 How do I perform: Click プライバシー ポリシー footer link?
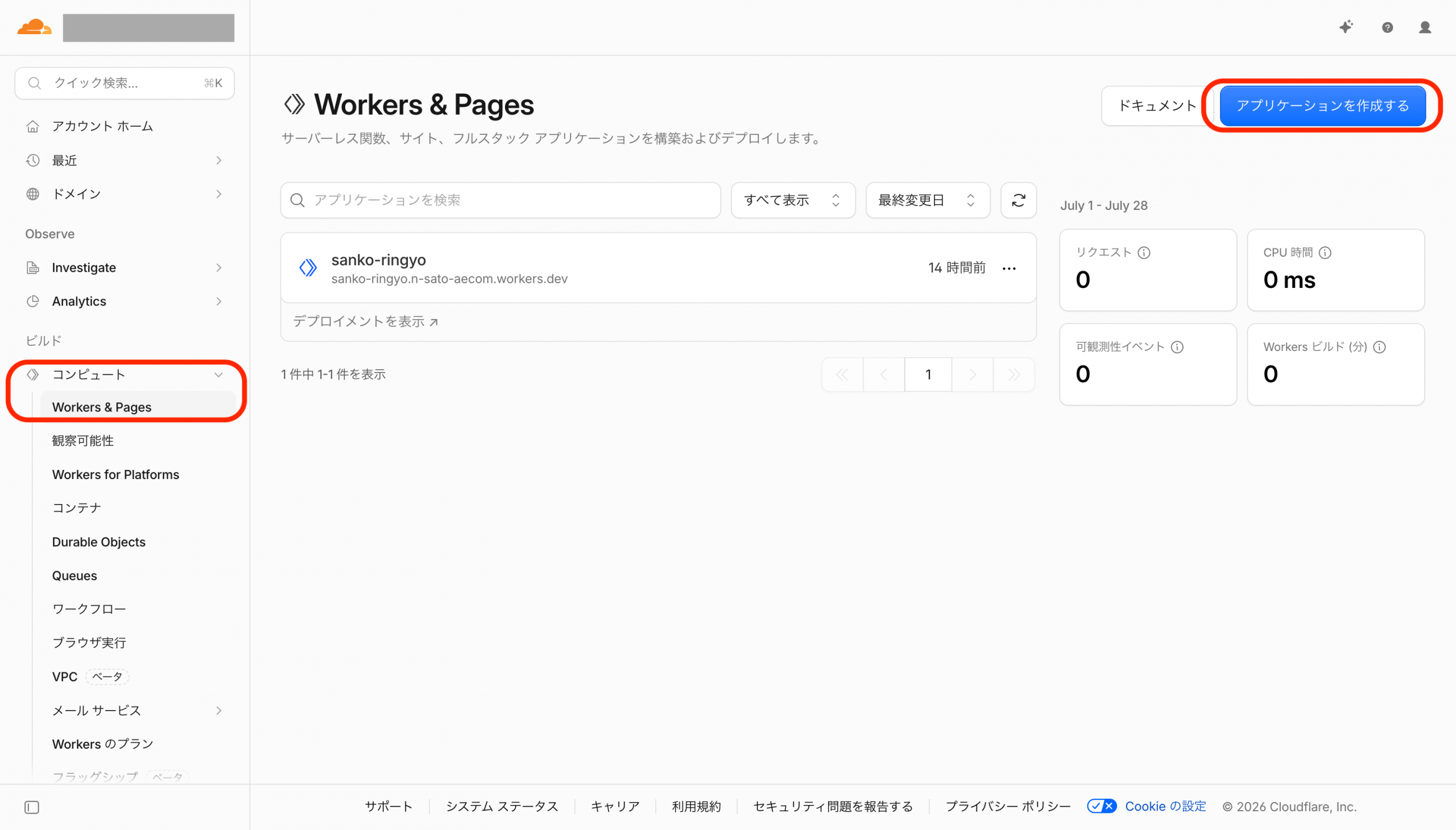pyautogui.click(x=1008, y=807)
